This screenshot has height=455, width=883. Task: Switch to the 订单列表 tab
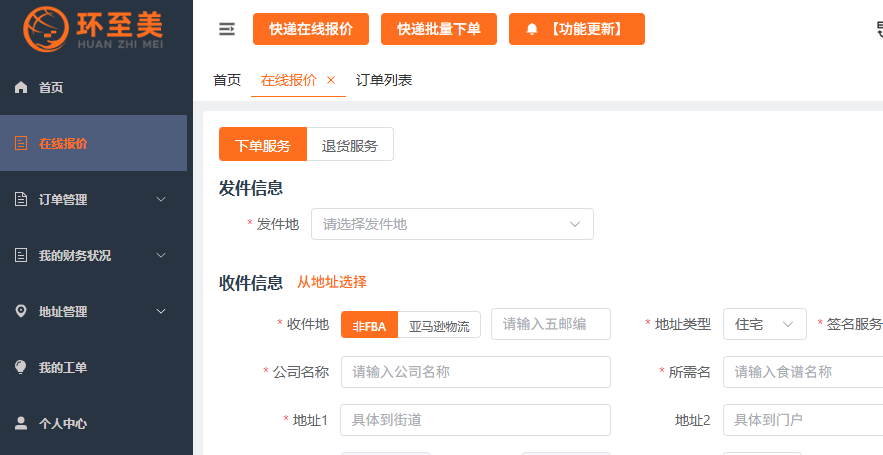click(384, 80)
